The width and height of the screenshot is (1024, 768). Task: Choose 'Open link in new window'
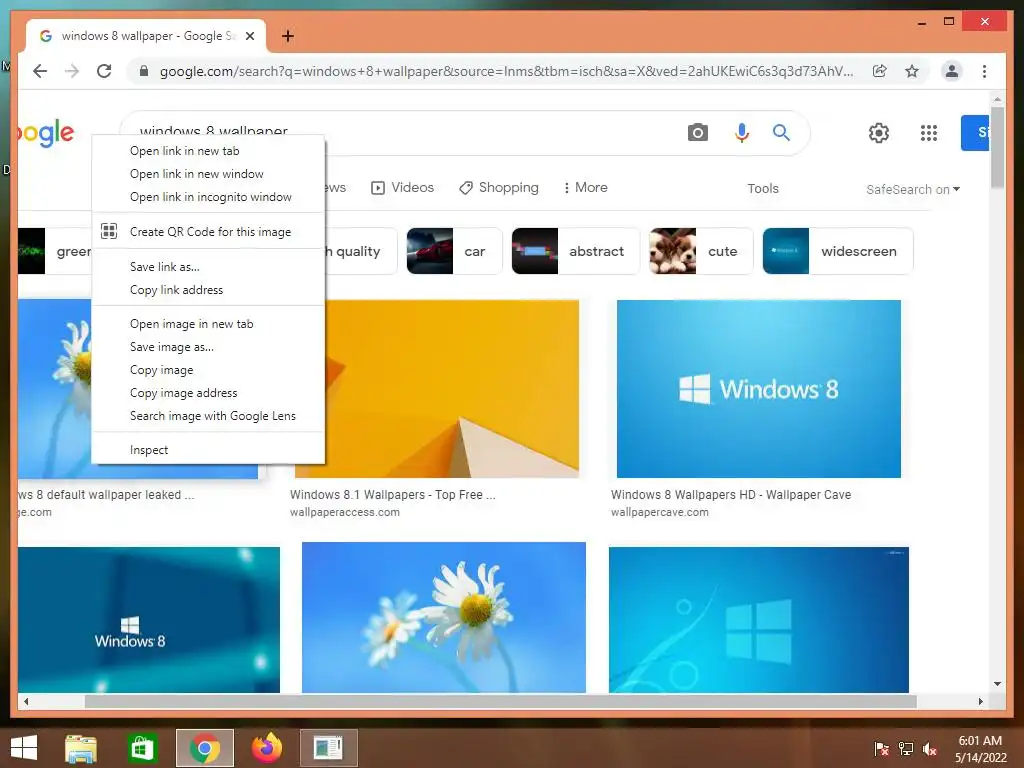point(208,174)
